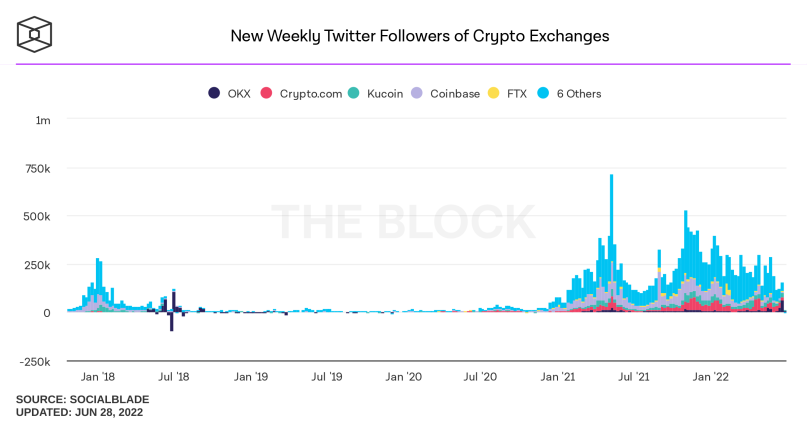Click The Block cube logo
The height and width of the screenshot is (424, 808).
pyautogui.click(x=35, y=35)
